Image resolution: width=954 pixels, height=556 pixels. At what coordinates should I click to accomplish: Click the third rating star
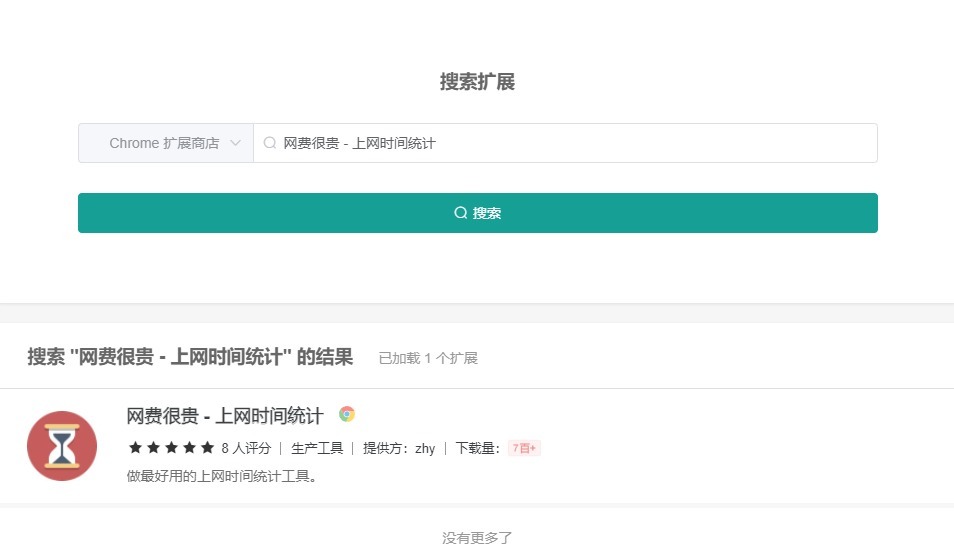click(x=171, y=448)
